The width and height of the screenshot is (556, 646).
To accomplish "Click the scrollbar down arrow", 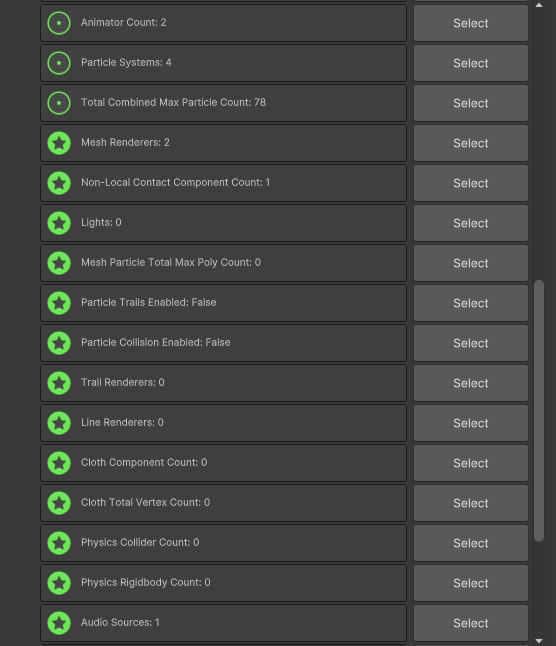I will pos(539,641).
